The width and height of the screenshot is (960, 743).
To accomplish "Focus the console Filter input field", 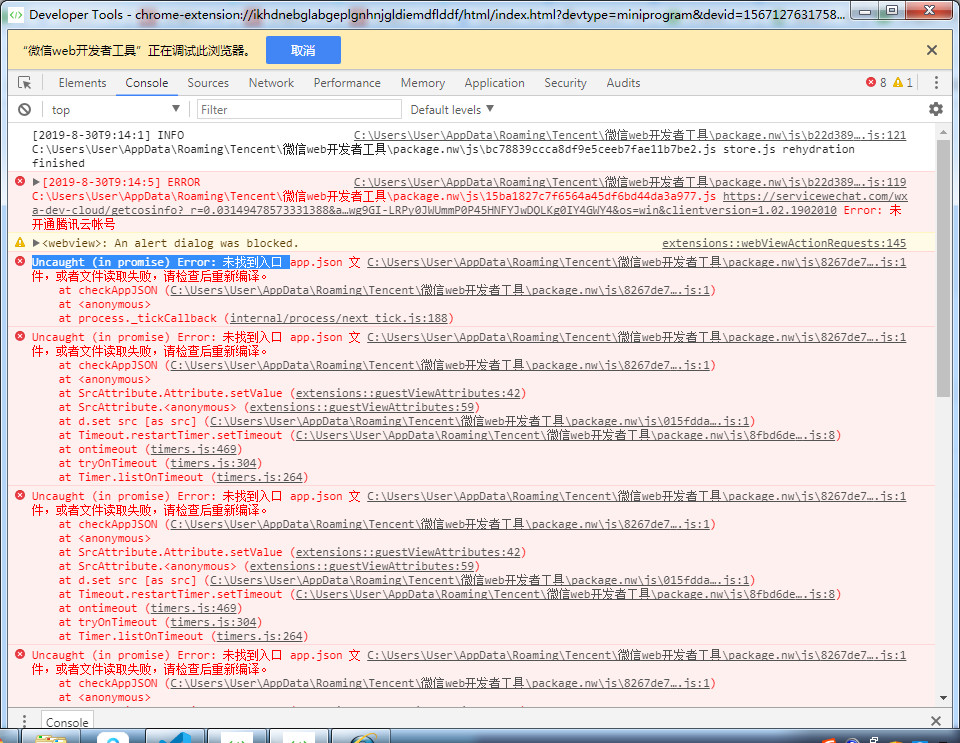I will pyautogui.click(x=299, y=110).
